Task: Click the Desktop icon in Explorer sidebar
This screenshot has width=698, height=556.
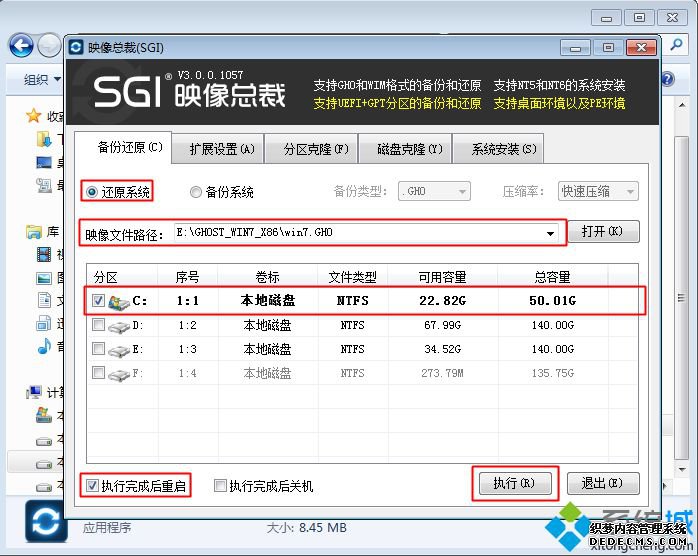Action: pos(44,162)
